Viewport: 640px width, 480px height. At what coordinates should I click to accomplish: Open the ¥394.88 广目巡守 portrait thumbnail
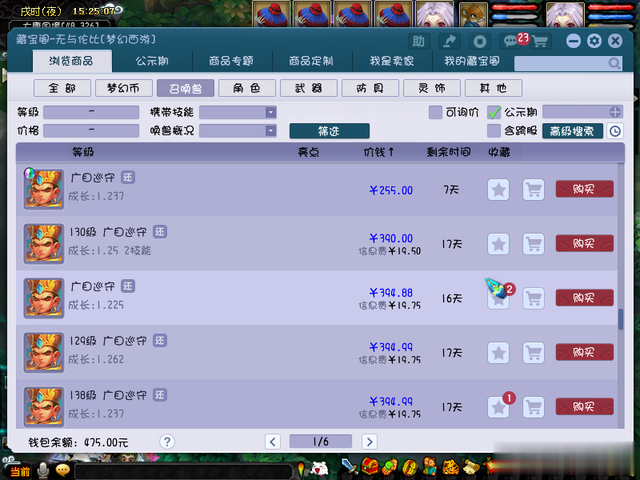click(44, 298)
